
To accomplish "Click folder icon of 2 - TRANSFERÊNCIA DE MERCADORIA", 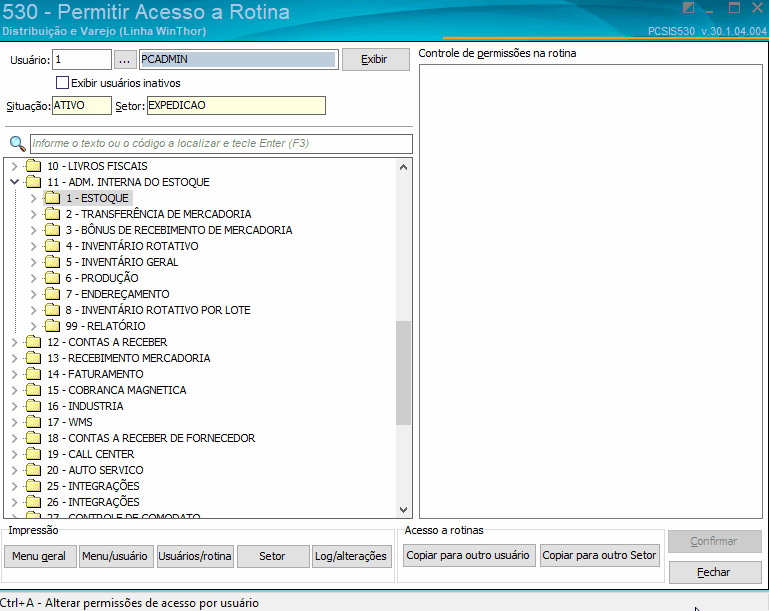I will click(52, 214).
